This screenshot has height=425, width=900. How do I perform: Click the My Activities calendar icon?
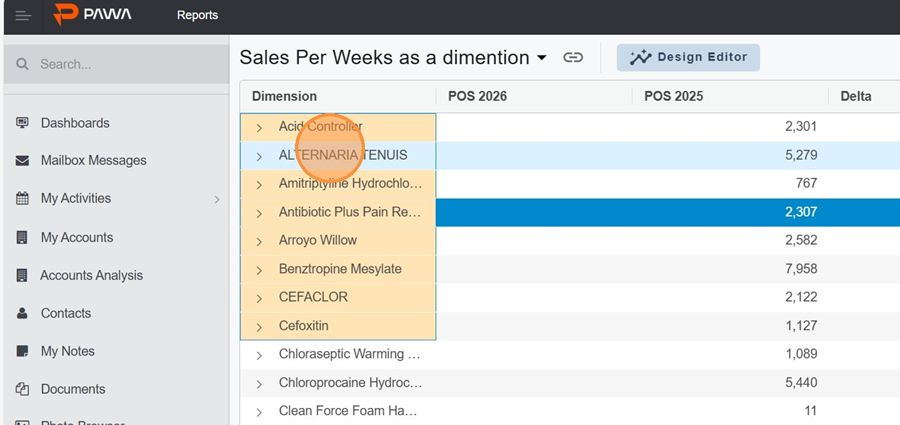click(x=22, y=199)
